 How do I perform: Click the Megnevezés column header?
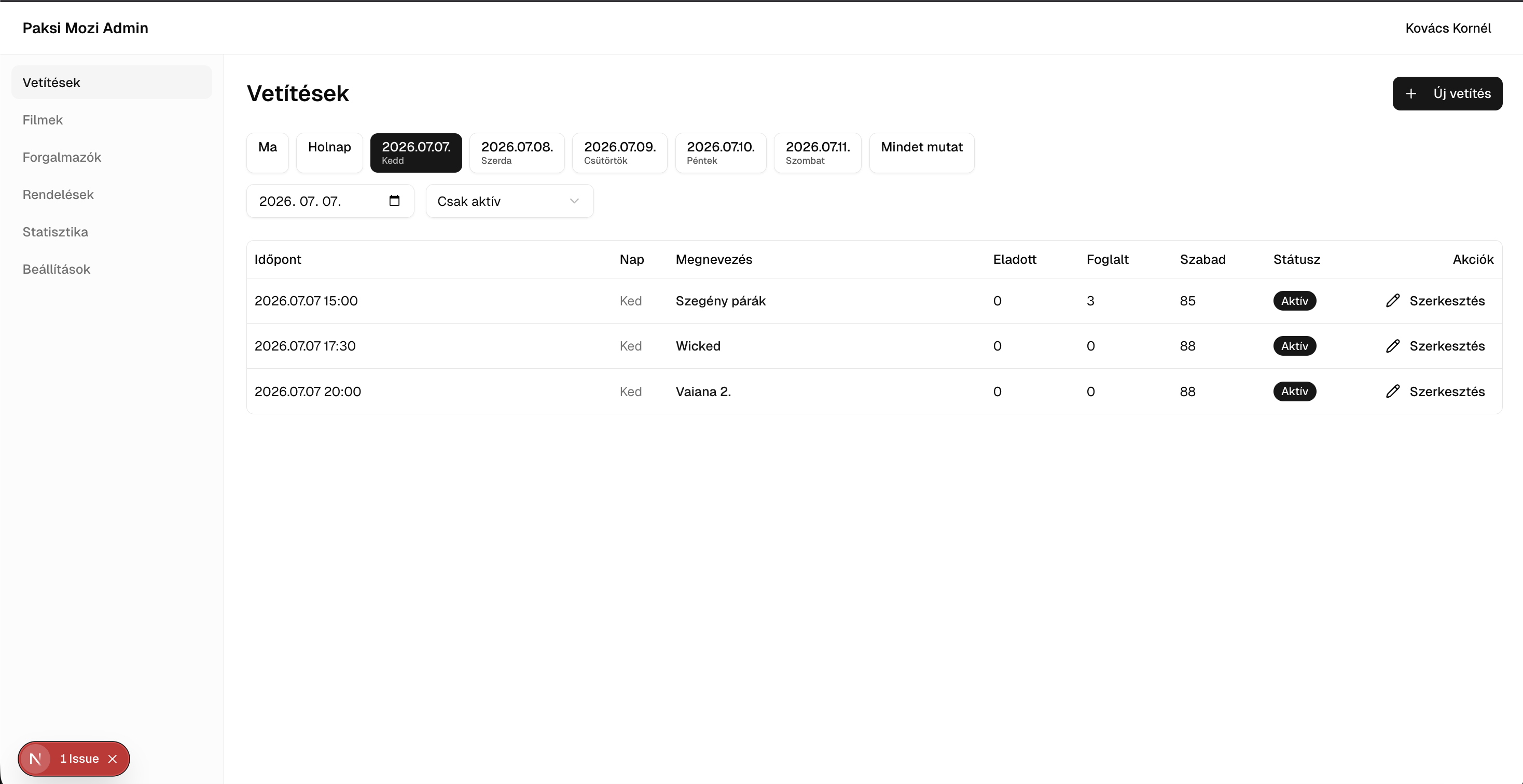click(714, 259)
